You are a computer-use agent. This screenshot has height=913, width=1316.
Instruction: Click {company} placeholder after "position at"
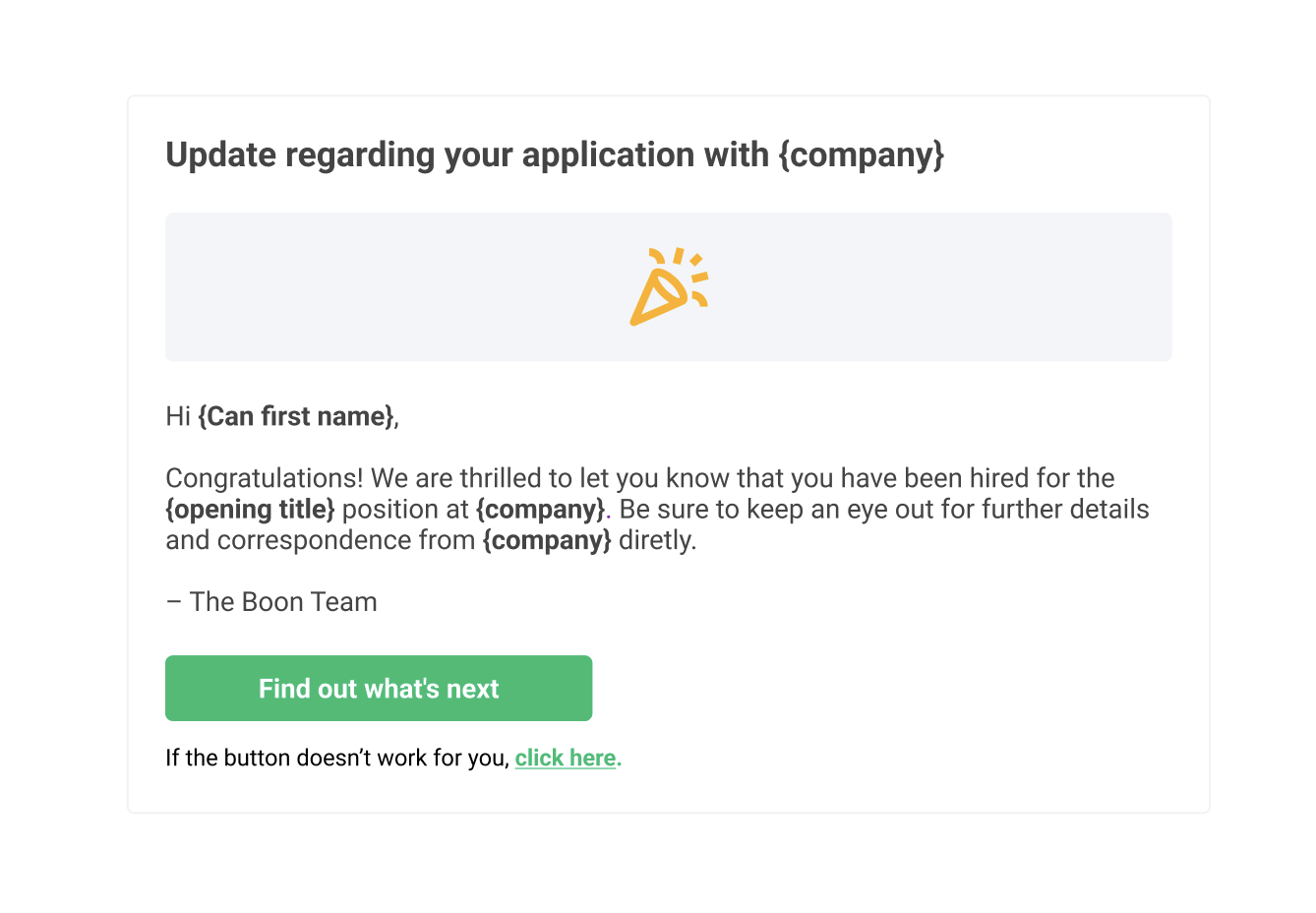point(540,509)
